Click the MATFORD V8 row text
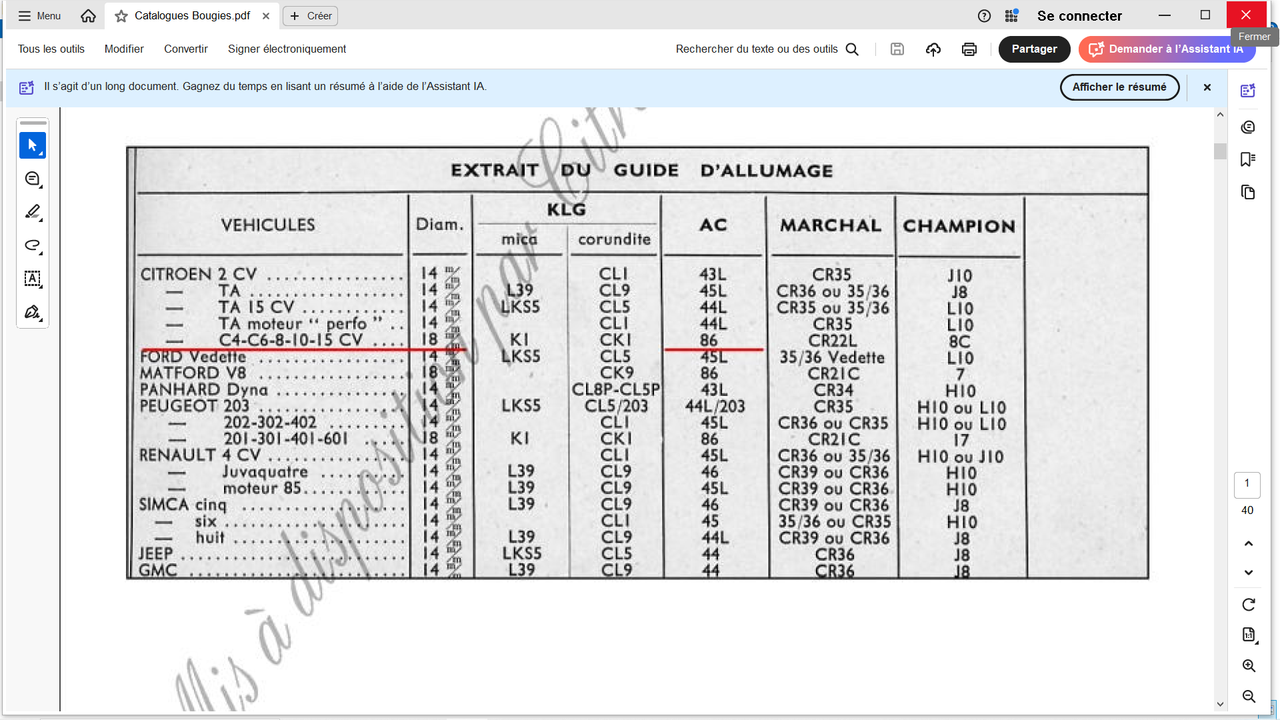Screen dimensions: 1280x720 tap(191, 373)
